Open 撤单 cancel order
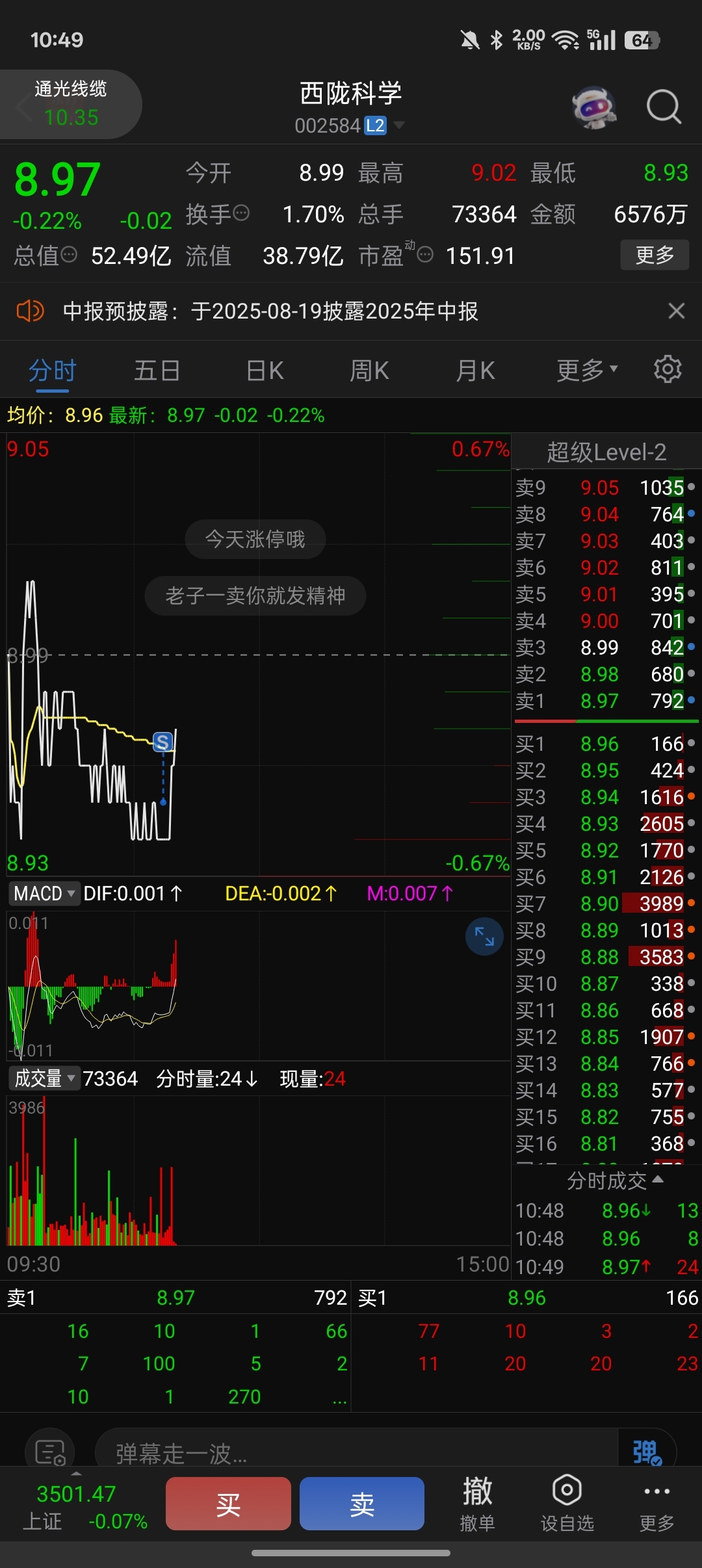Viewport: 702px width, 1568px height. [x=477, y=1504]
